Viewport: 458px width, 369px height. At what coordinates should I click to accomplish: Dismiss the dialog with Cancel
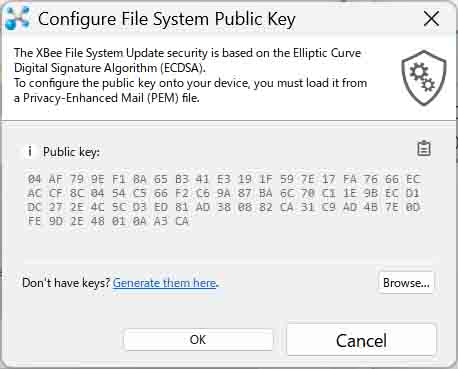tap(361, 340)
